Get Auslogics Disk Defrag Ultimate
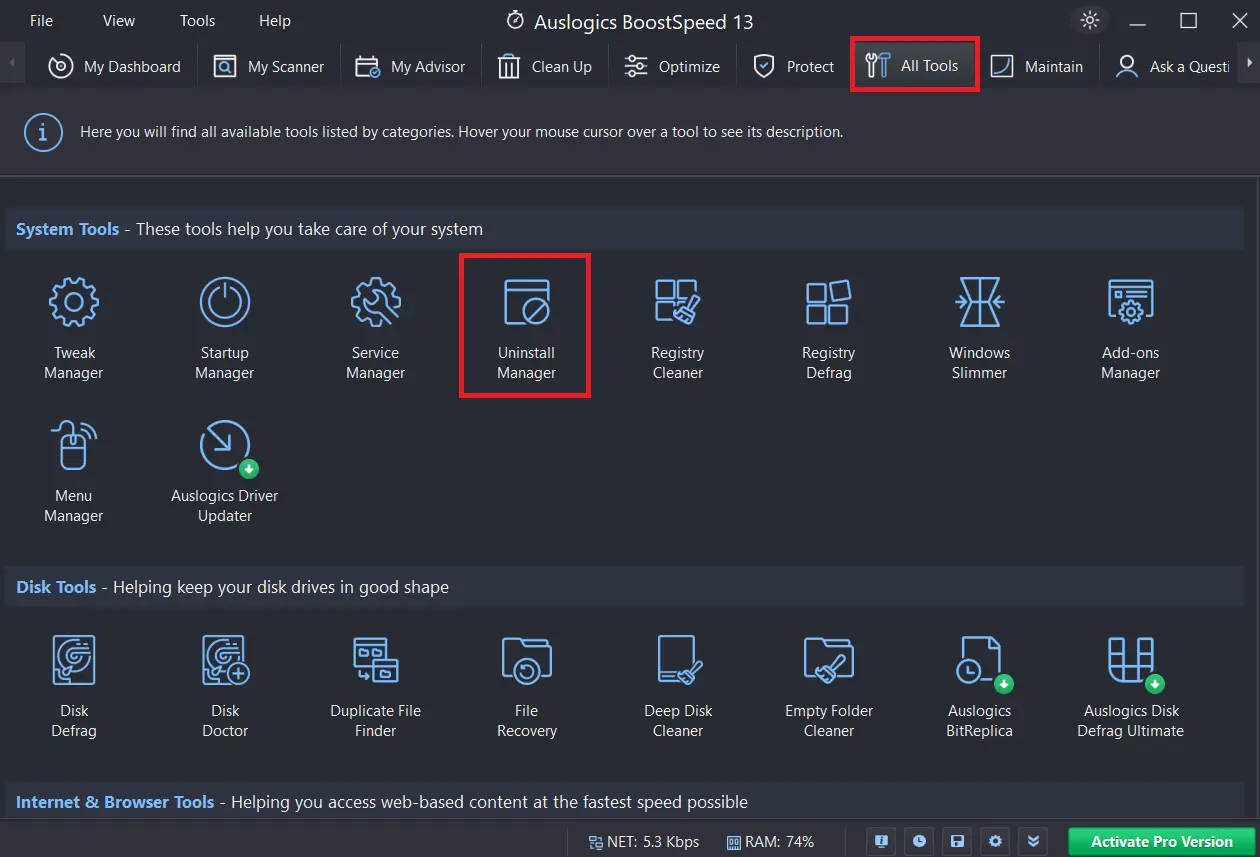This screenshot has height=857, width=1260. (1131, 688)
